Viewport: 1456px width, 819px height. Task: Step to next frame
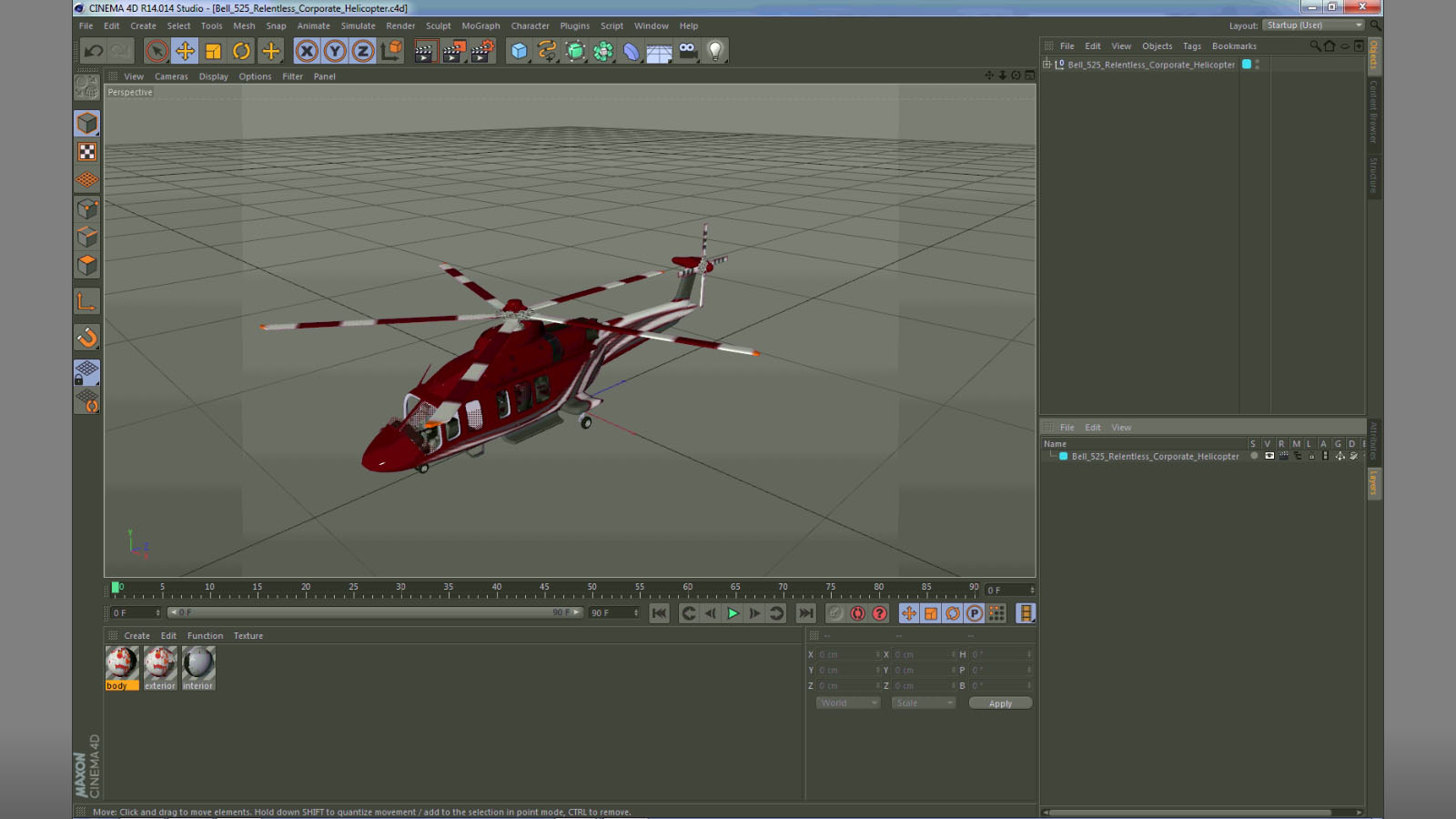pyautogui.click(x=754, y=613)
